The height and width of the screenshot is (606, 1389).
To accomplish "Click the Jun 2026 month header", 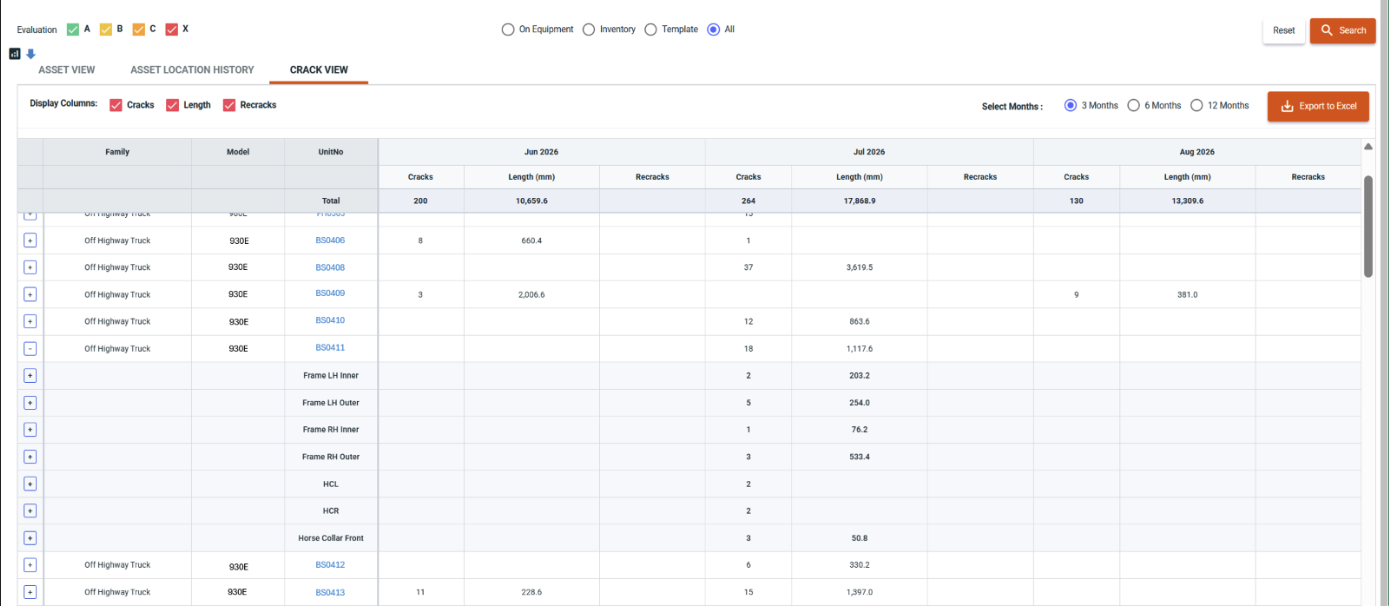I will coord(541,152).
